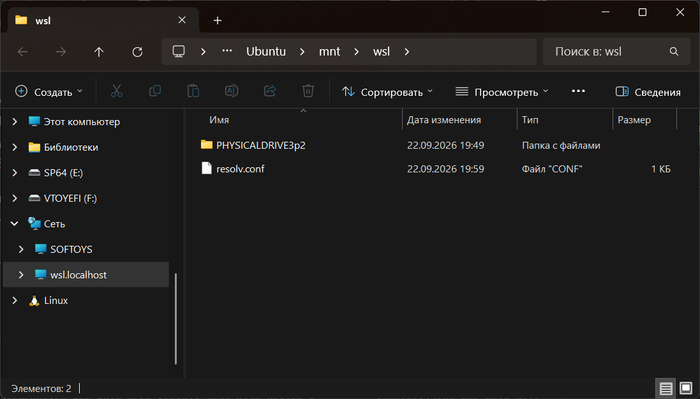
Task: Open the Создать new item button
Action: coord(49,92)
